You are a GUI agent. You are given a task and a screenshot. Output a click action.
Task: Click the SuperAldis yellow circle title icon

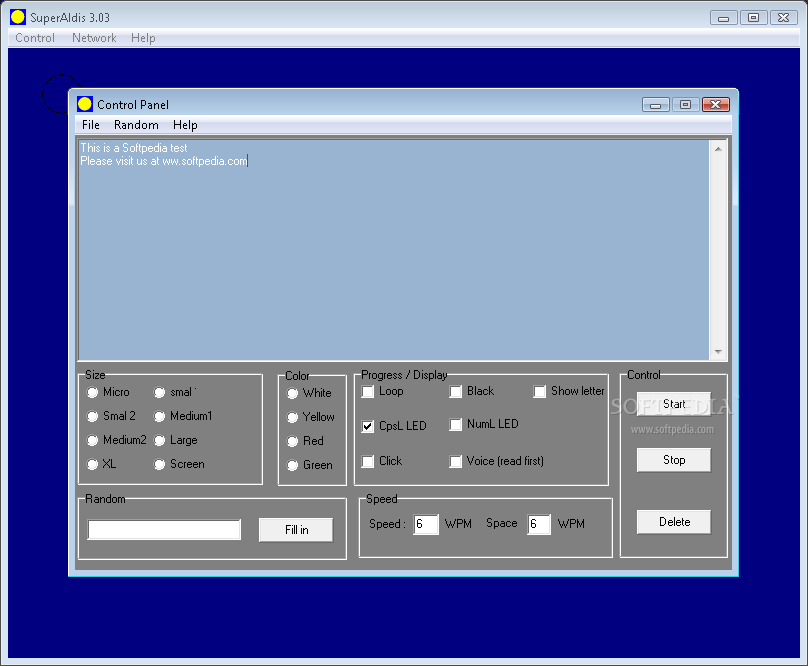(18, 17)
